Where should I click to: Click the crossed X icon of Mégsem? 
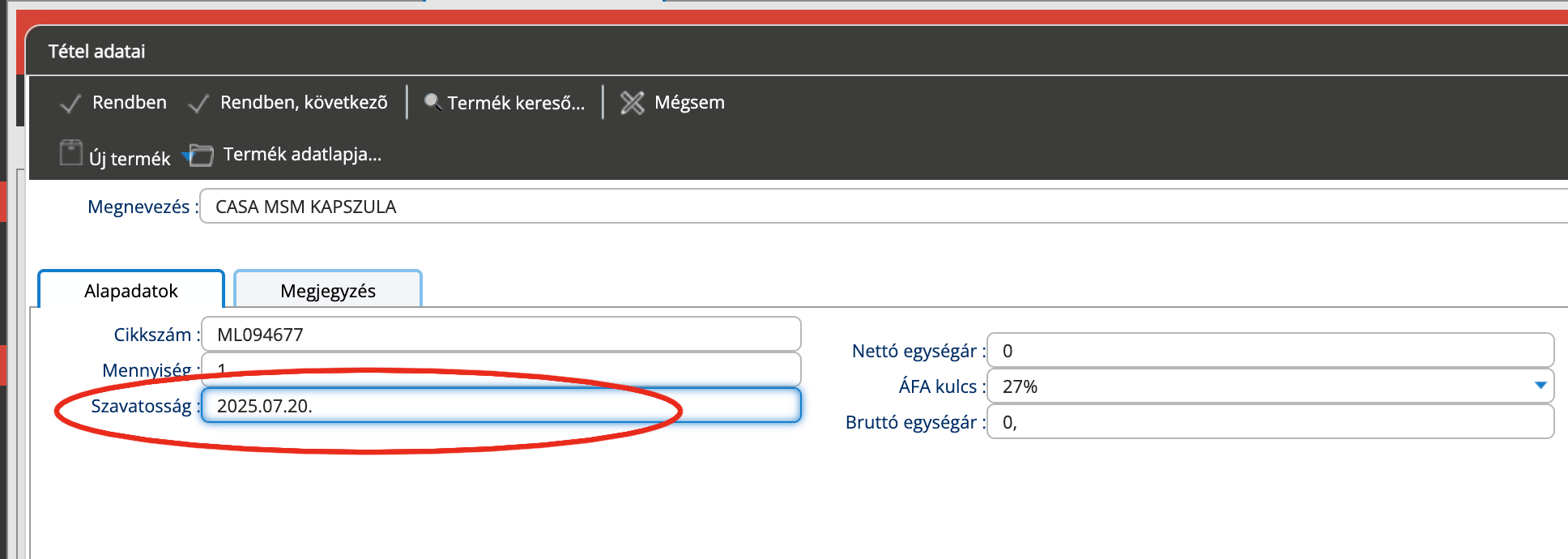click(x=632, y=103)
